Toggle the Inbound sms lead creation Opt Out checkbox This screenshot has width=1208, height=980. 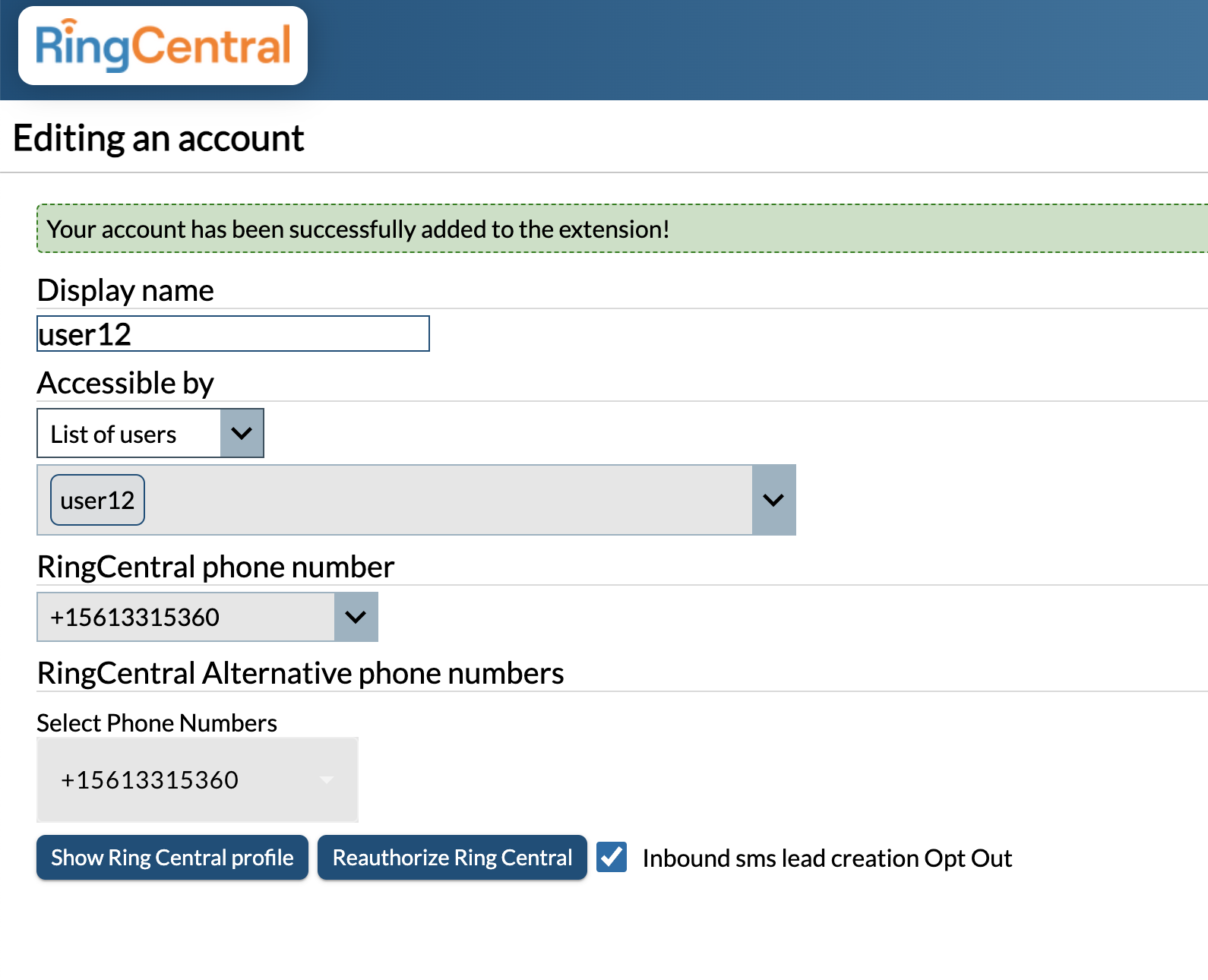[612, 857]
